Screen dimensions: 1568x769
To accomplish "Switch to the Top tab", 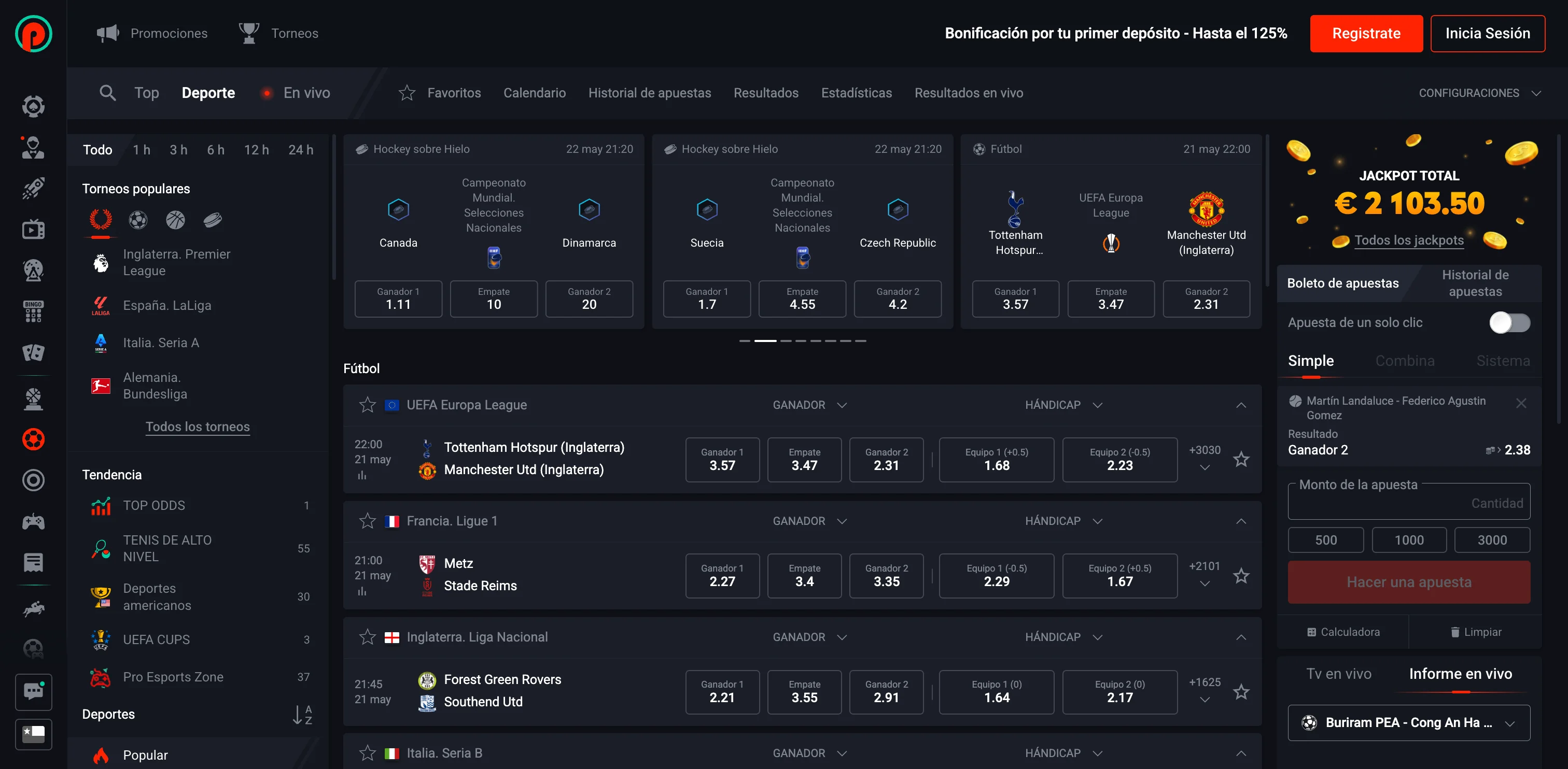I will (x=147, y=92).
